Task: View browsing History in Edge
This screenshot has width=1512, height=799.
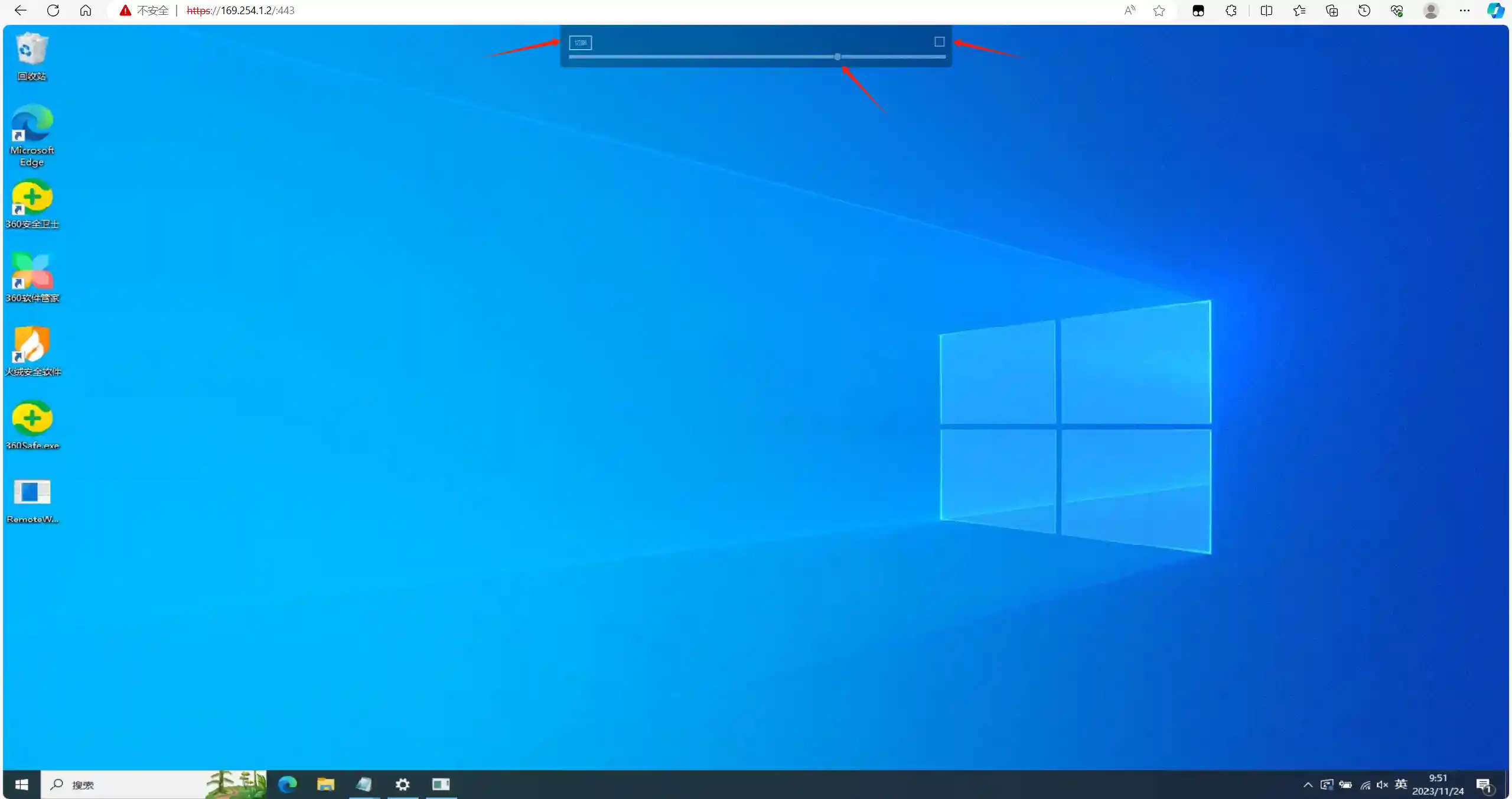Action: 1364,11
